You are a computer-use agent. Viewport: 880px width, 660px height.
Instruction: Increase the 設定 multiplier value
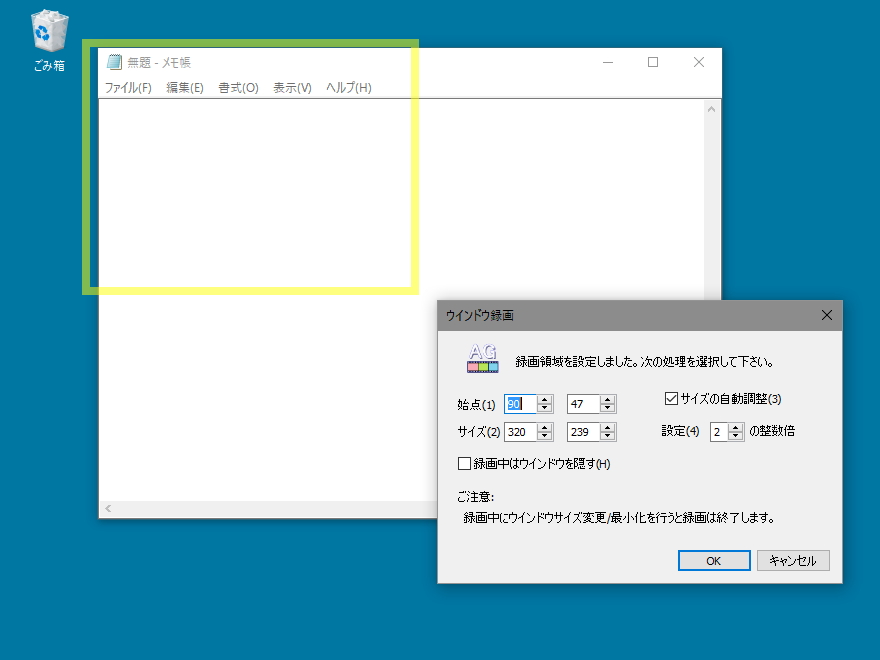[734, 427]
